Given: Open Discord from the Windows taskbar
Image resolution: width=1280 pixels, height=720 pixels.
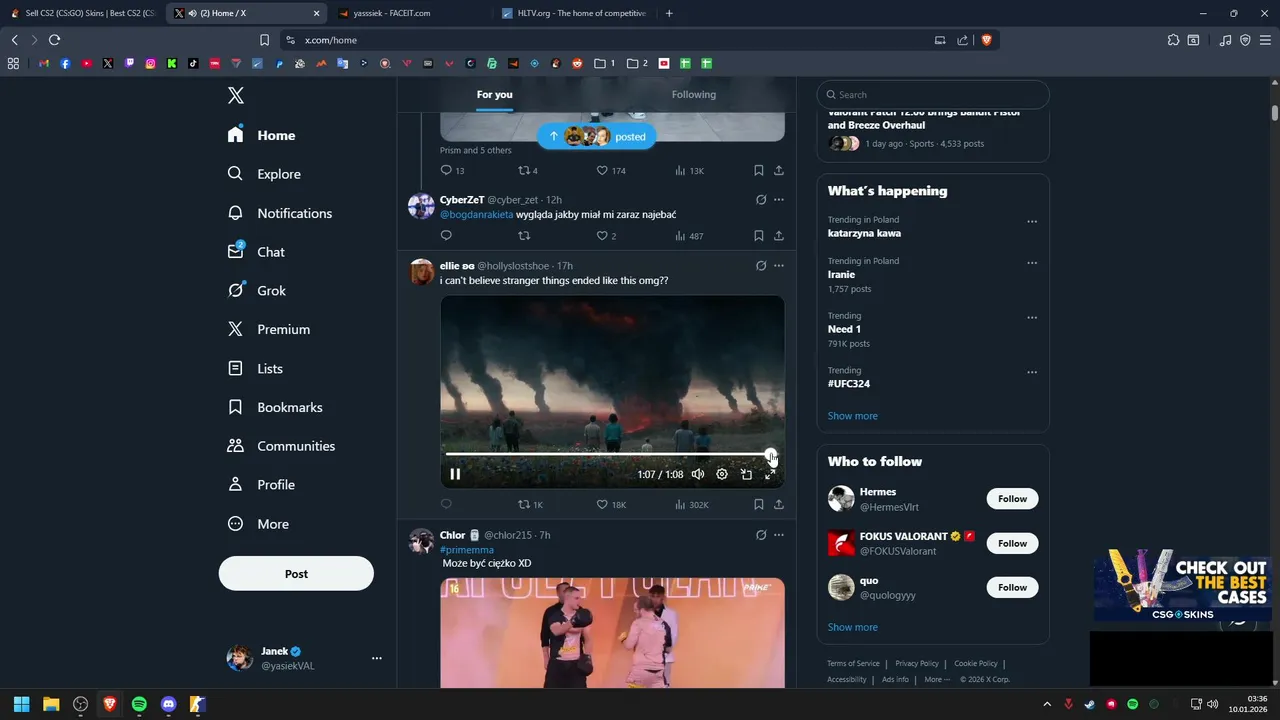Looking at the screenshot, I should (168, 704).
